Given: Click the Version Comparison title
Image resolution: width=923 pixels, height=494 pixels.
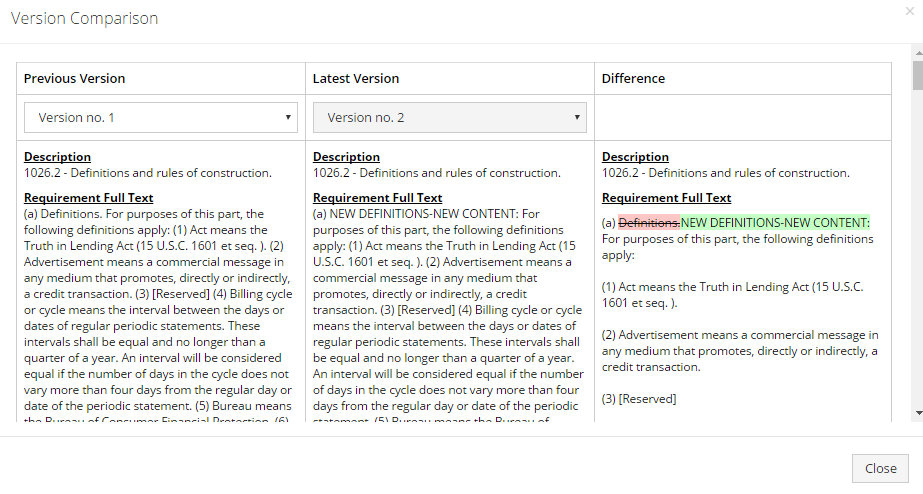Looking at the screenshot, I should coord(84,18).
